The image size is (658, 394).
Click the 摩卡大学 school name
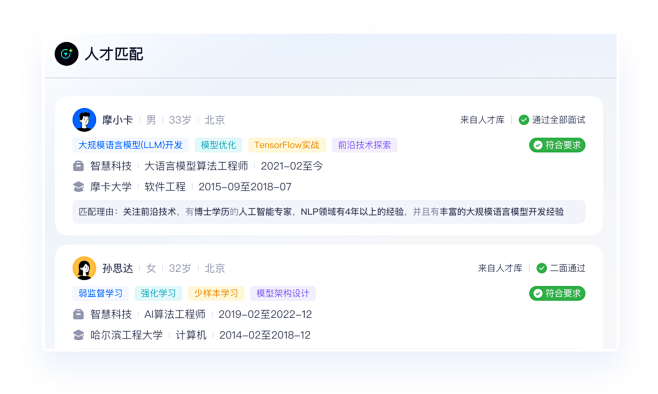click(x=111, y=187)
